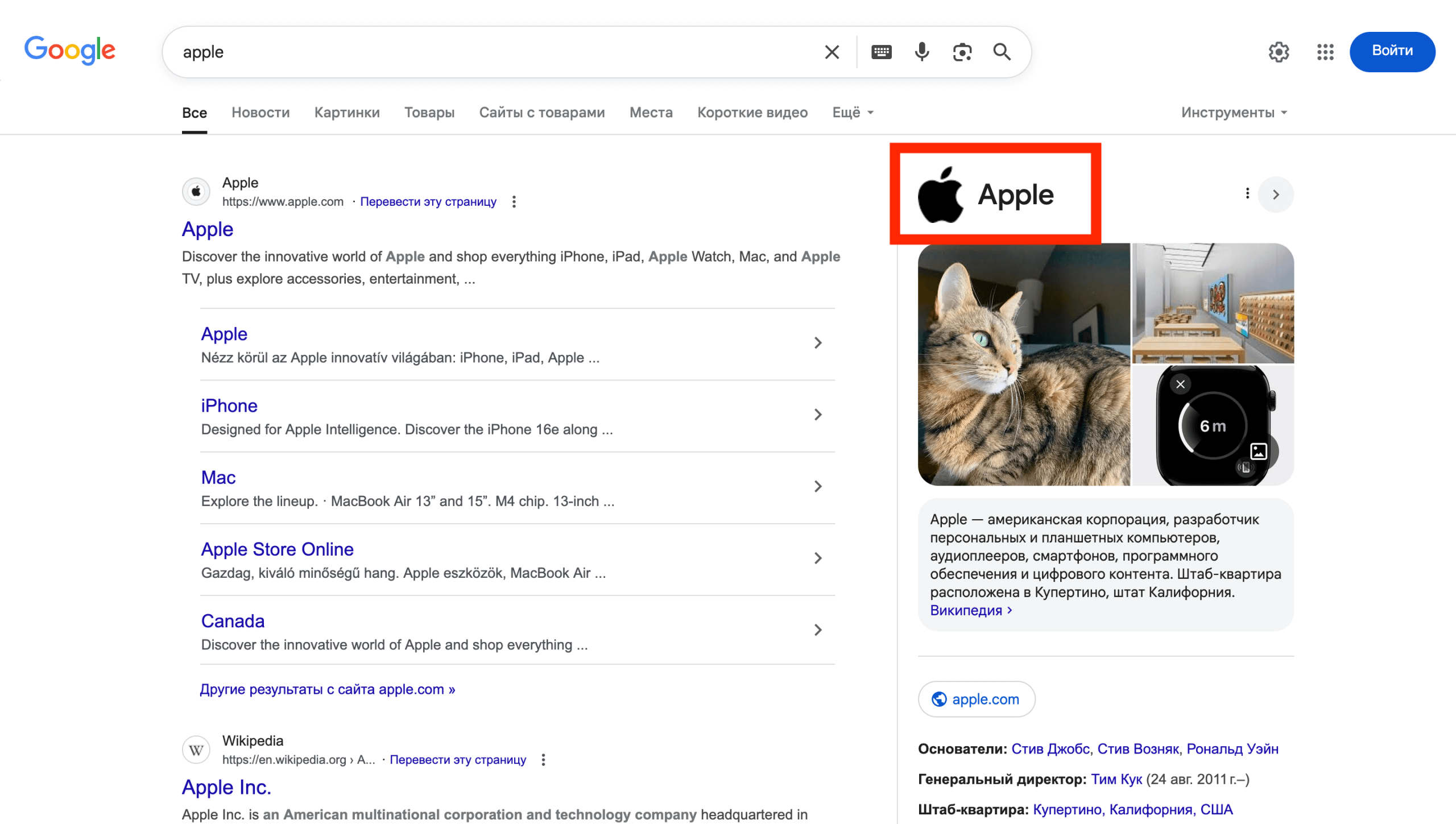Open the Apple Watch photo thumbnail

[x=1213, y=425]
